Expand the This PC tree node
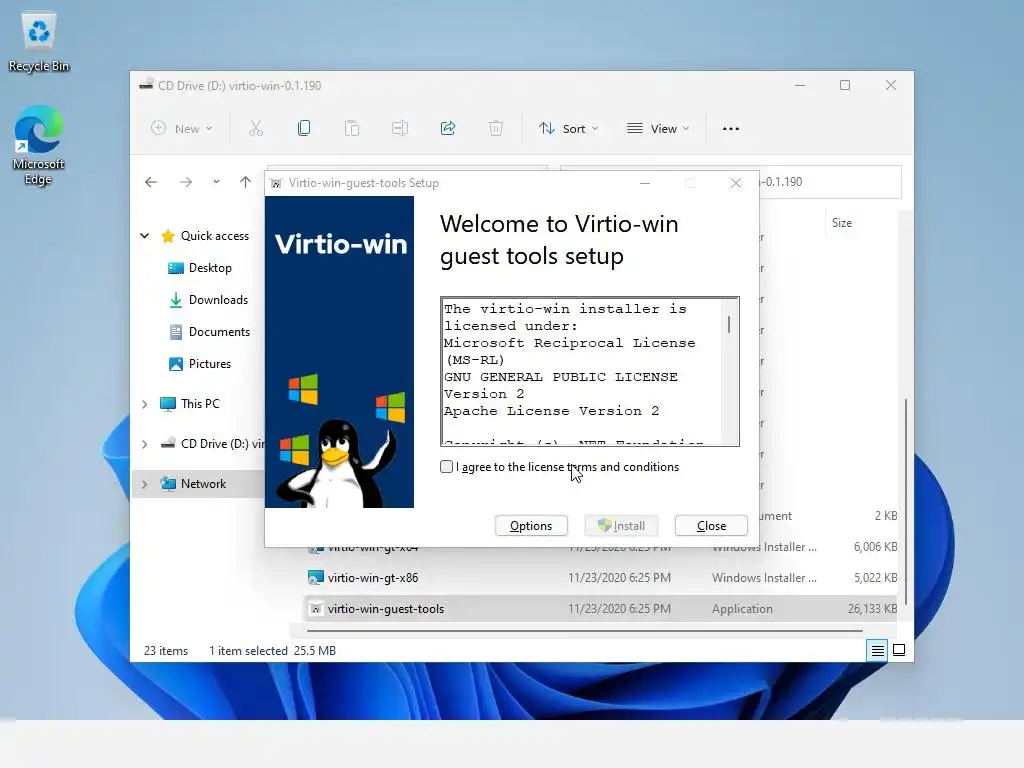 145,404
